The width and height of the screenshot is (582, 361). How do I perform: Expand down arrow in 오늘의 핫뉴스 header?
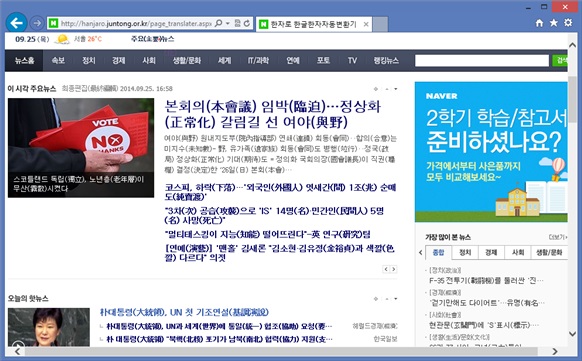pos(396,299)
